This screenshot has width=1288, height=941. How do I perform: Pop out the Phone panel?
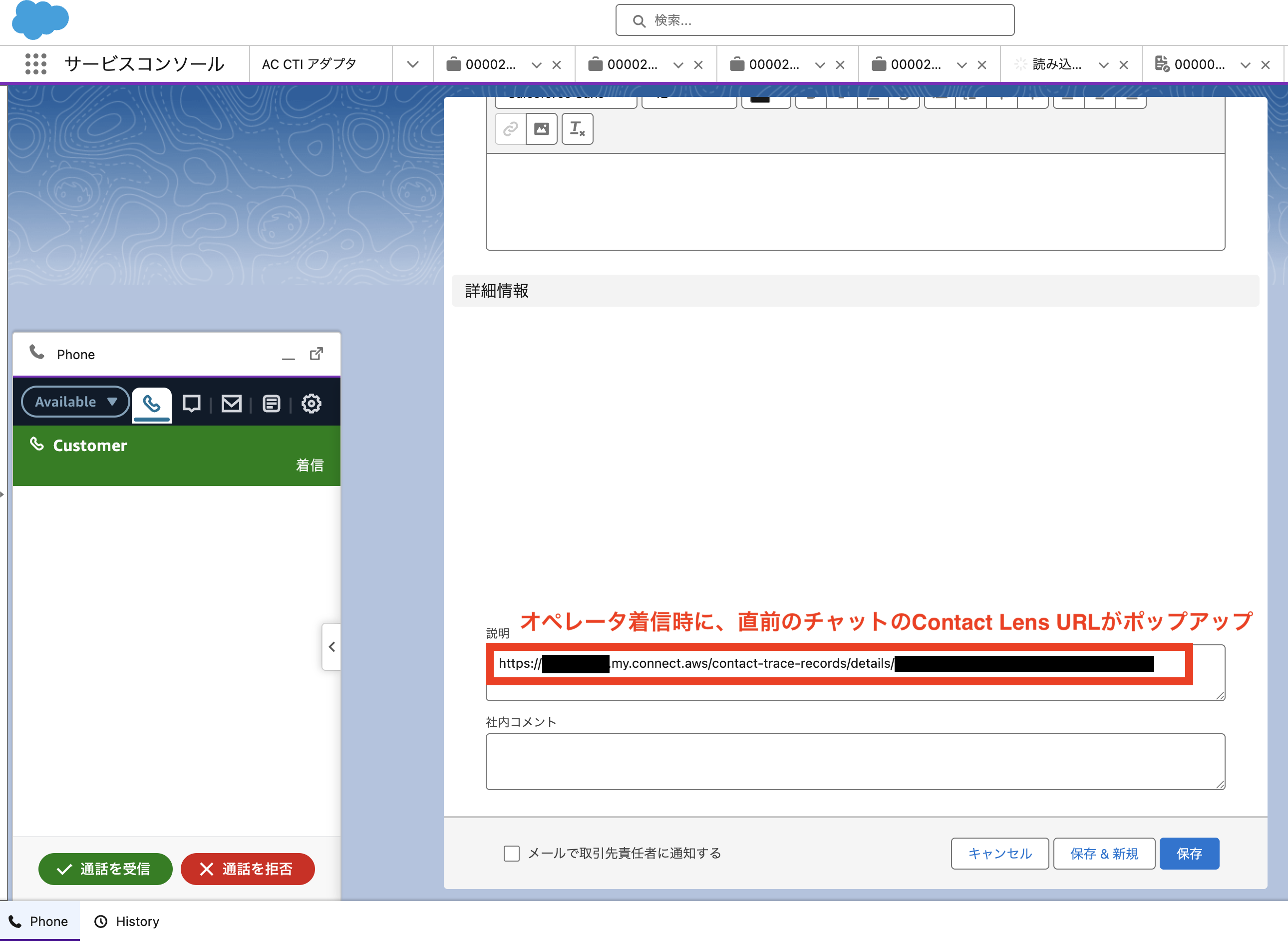coord(316,354)
